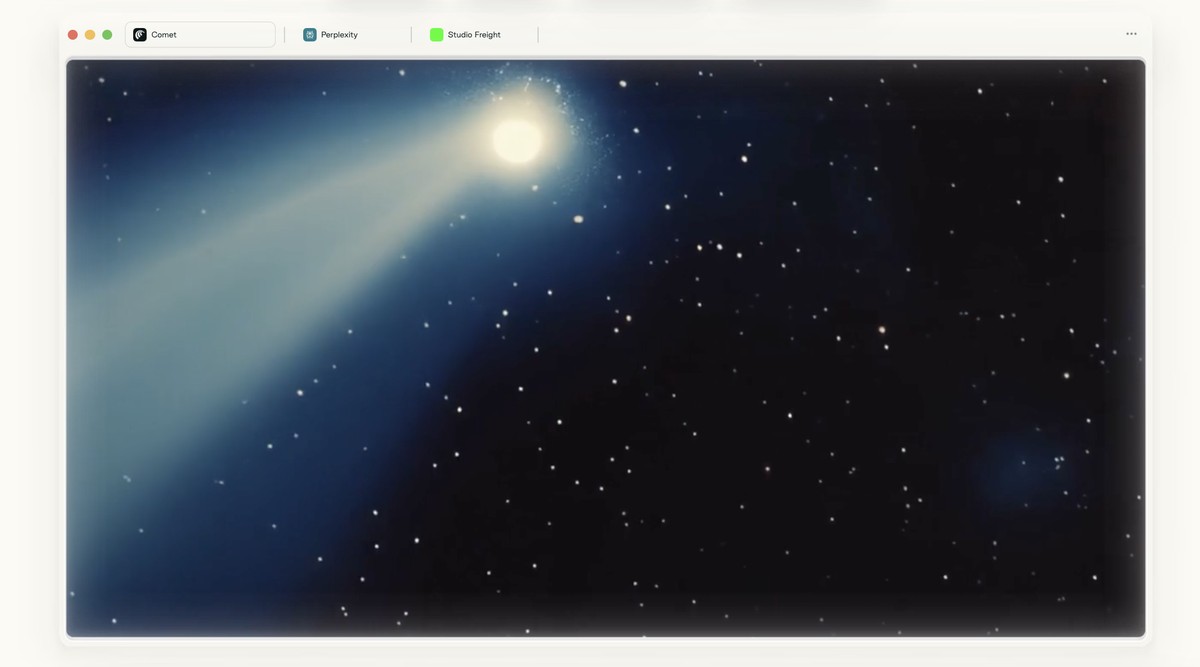Screen dimensions: 1200x667
Task: Select the Studio Freight tab
Action: pyautogui.click(x=473, y=35)
